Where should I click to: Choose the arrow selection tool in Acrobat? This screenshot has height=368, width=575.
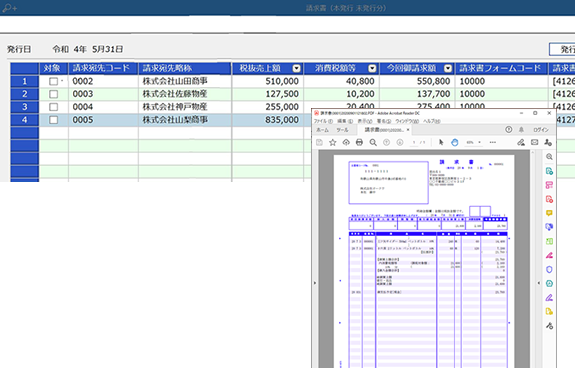pyautogui.click(x=441, y=142)
